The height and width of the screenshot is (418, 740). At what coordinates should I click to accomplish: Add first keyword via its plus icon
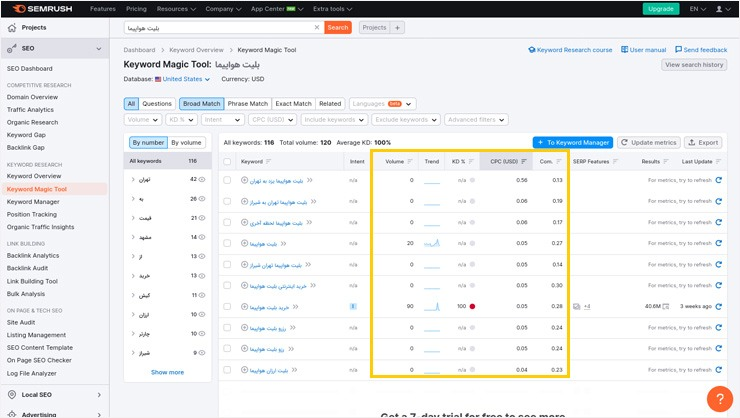coord(244,180)
